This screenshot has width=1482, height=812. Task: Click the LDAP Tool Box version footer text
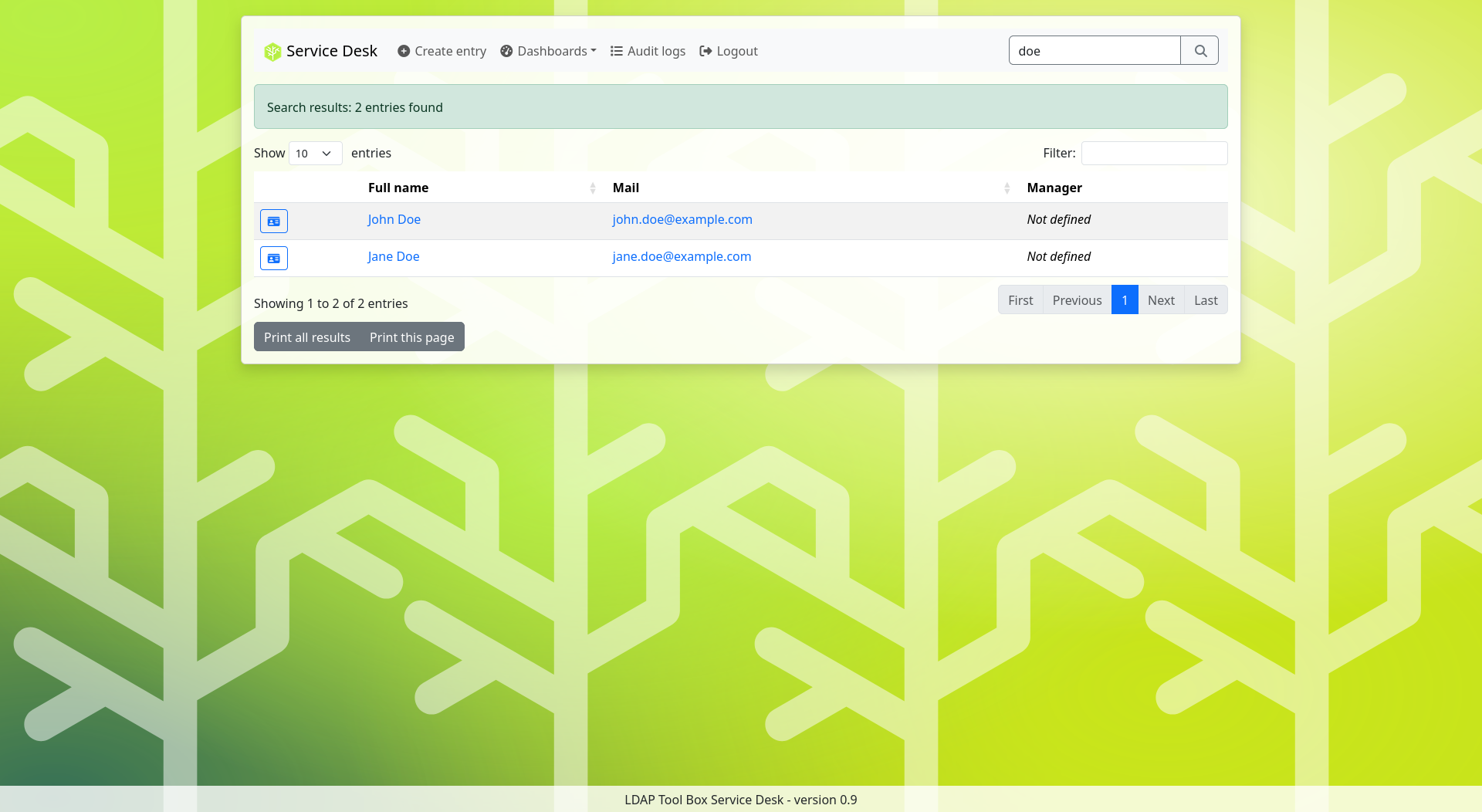[741, 800]
